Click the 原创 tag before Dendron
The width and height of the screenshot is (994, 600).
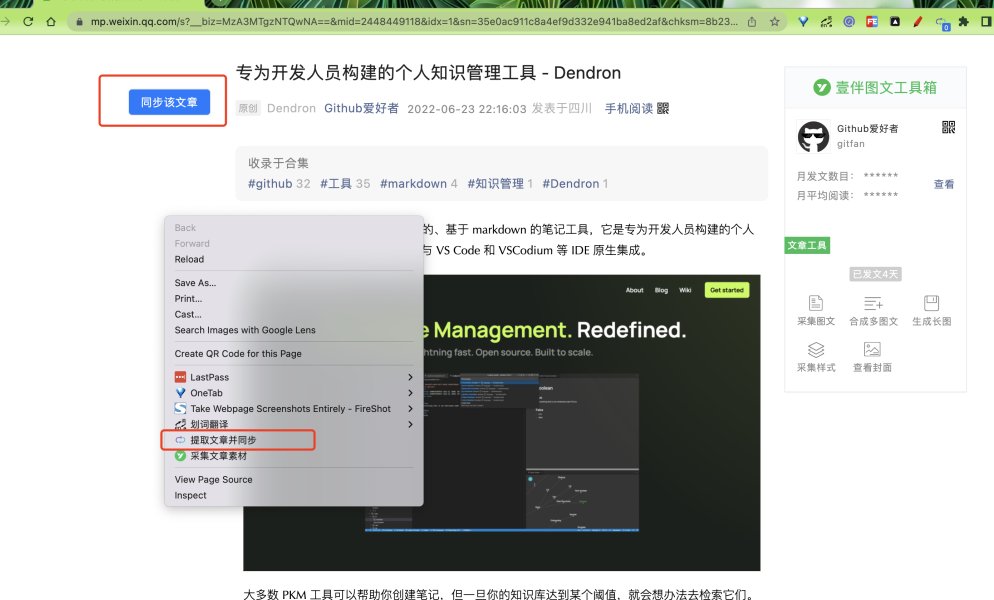248,108
